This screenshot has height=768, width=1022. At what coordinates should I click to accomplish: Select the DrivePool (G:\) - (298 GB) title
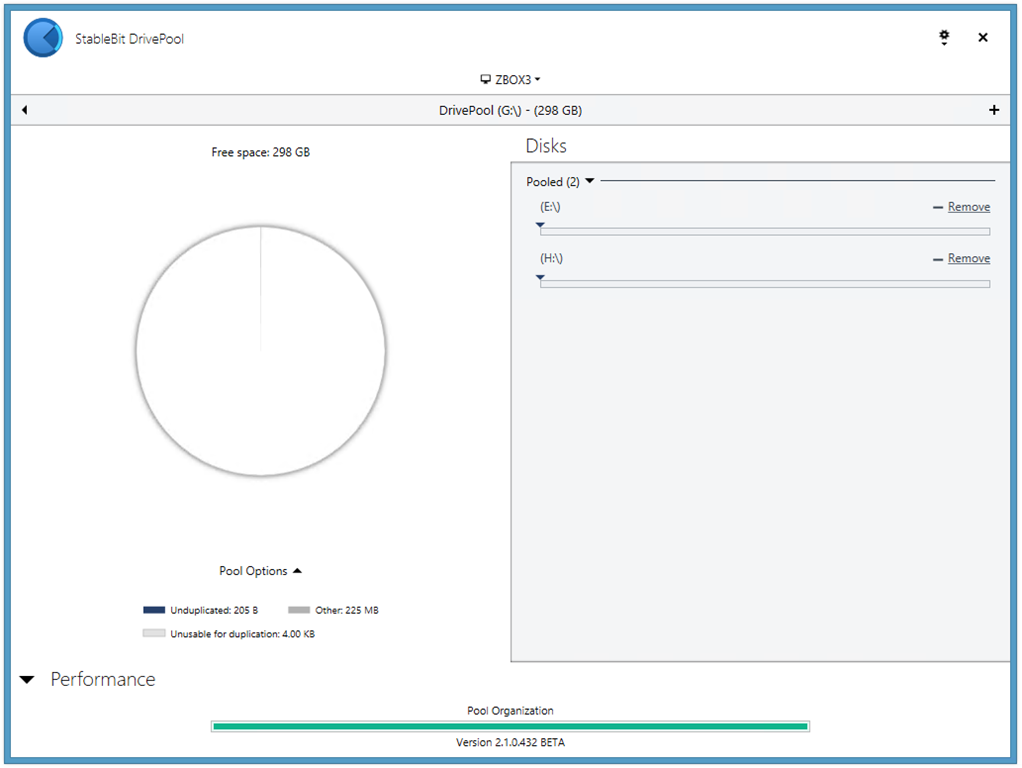pos(510,110)
